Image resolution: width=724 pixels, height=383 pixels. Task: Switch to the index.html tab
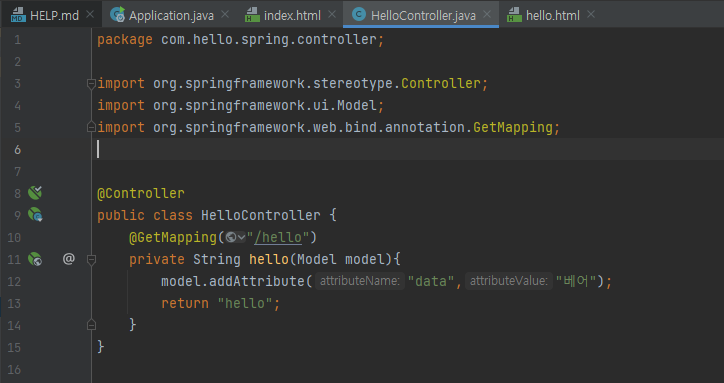pyautogui.click(x=291, y=15)
